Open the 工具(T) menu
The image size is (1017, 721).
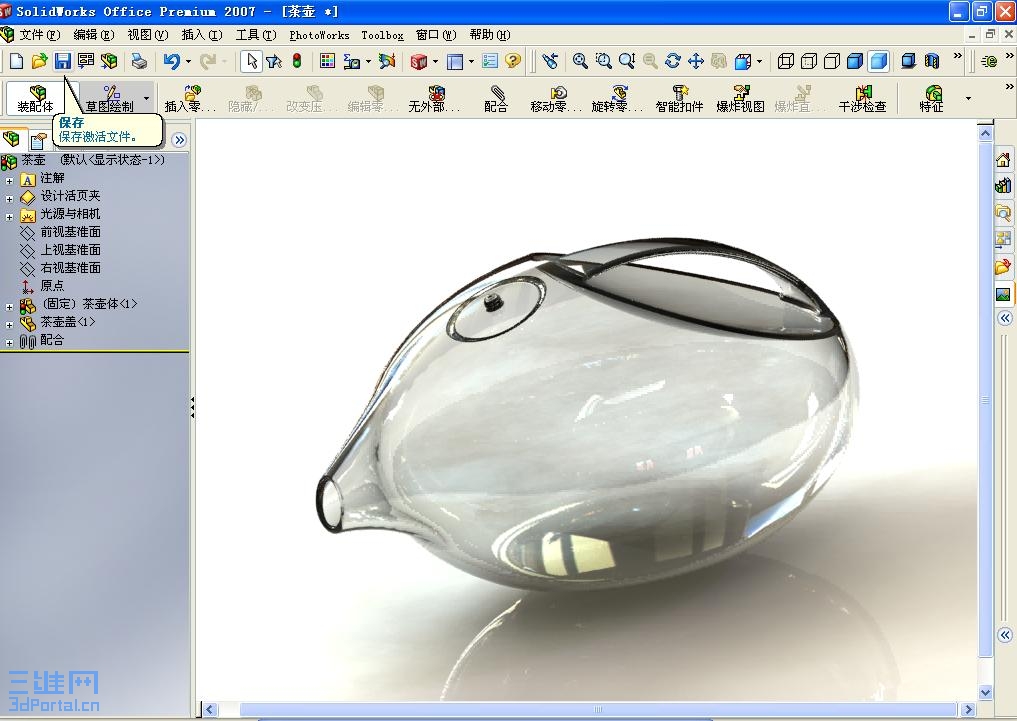pyautogui.click(x=256, y=35)
